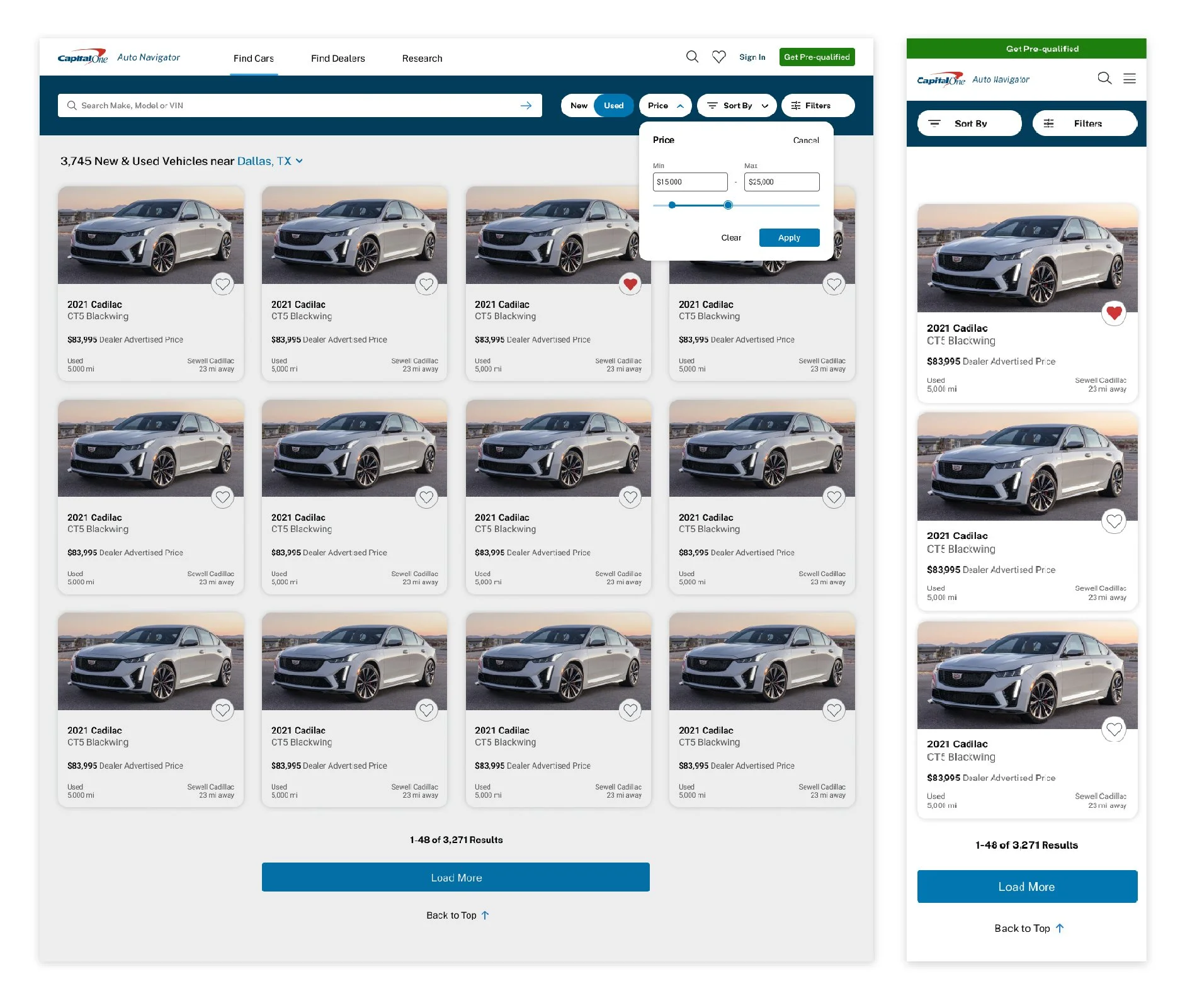Favorite the third car in the desktop bottom row
Viewport: 1180px width, 1008px height.
[x=630, y=710]
